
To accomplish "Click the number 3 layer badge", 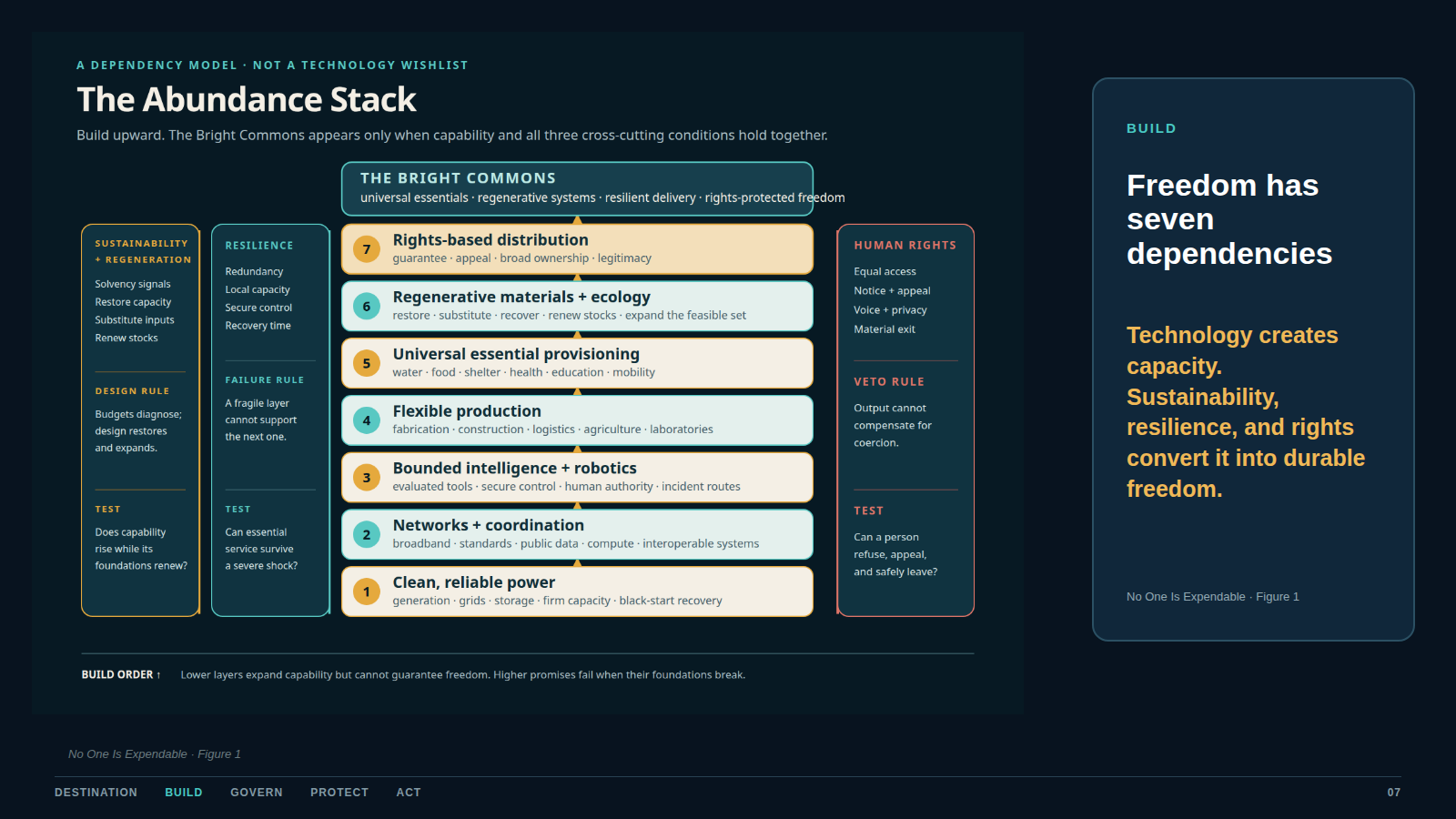I will click(367, 478).
